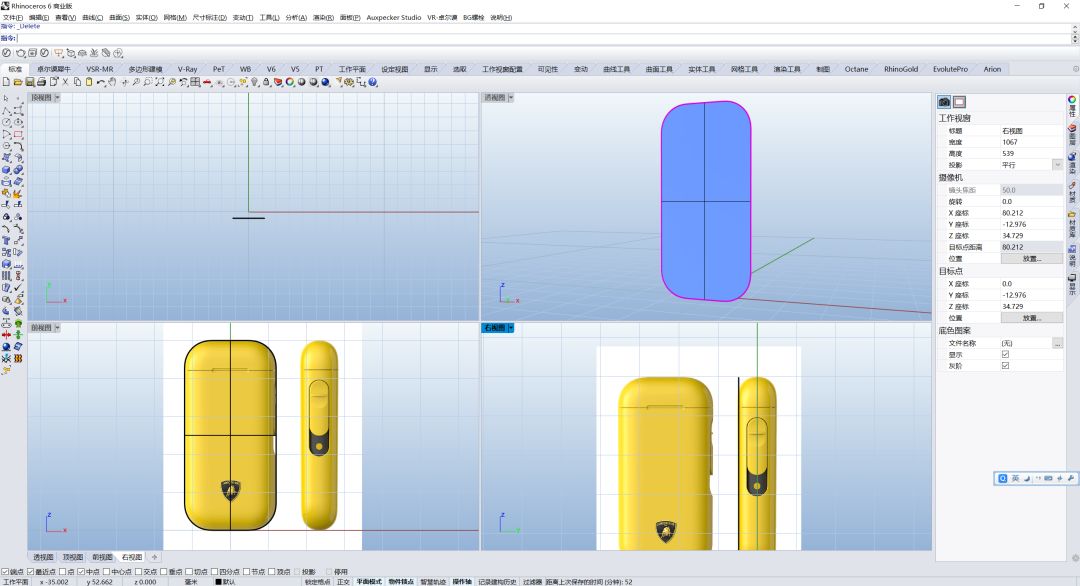Open the front viewport title dropdown arrow
This screenshot has width=1080, height=586.
(x=57, y=328)
